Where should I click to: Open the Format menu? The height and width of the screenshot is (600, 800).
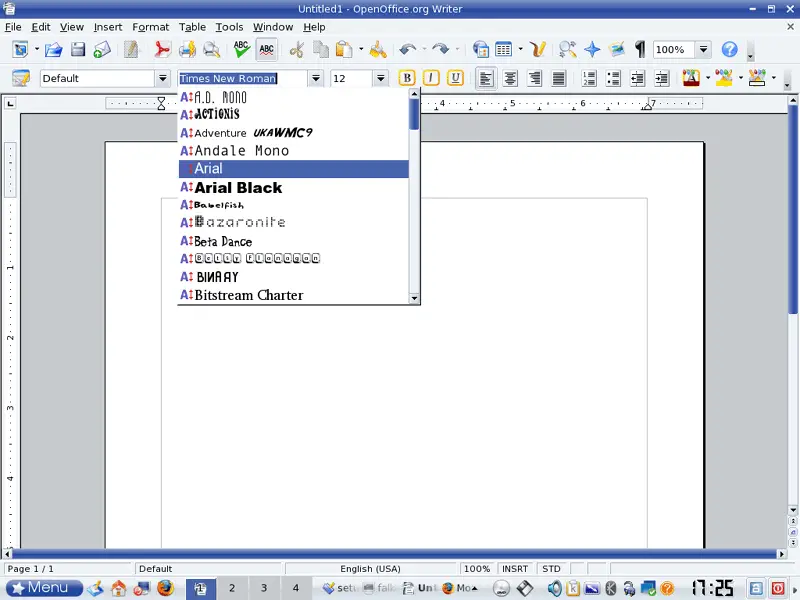tap(151, 27)
